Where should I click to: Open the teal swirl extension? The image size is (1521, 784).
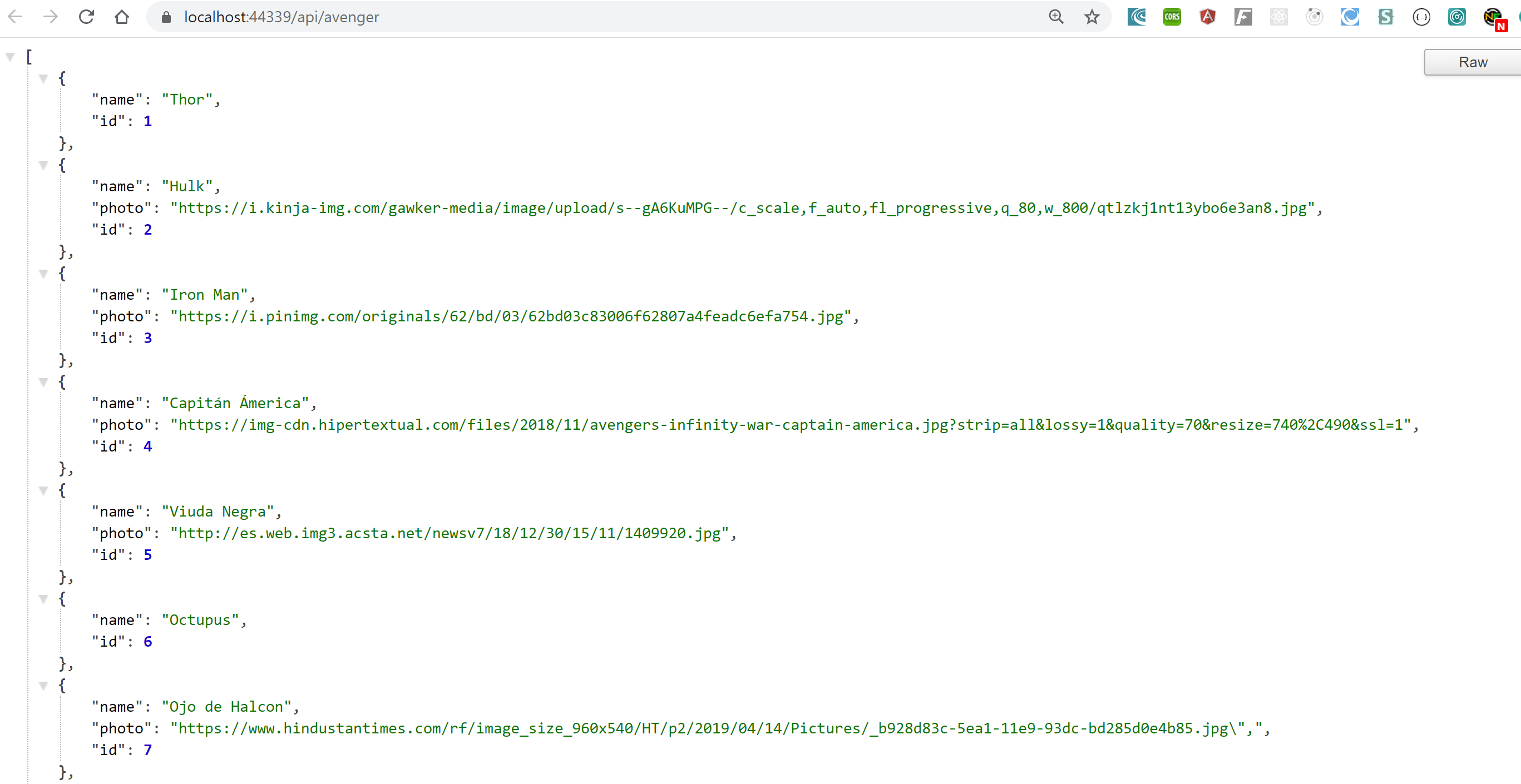coord(1137,17)
